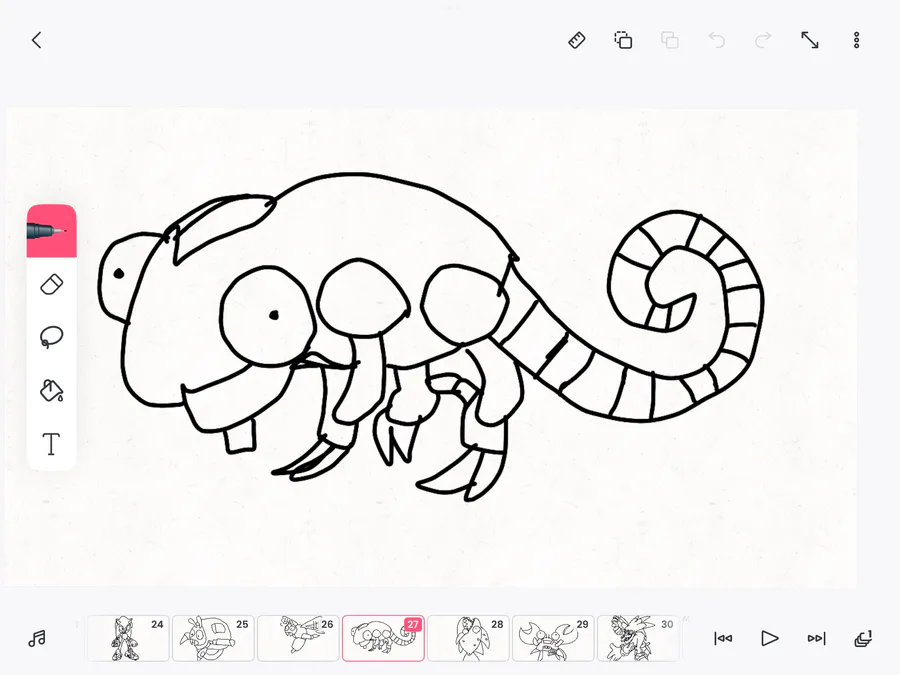This screenshot has height=675, width=900.
Task: Redo the last undone stroke
Action: coord(763,40)
